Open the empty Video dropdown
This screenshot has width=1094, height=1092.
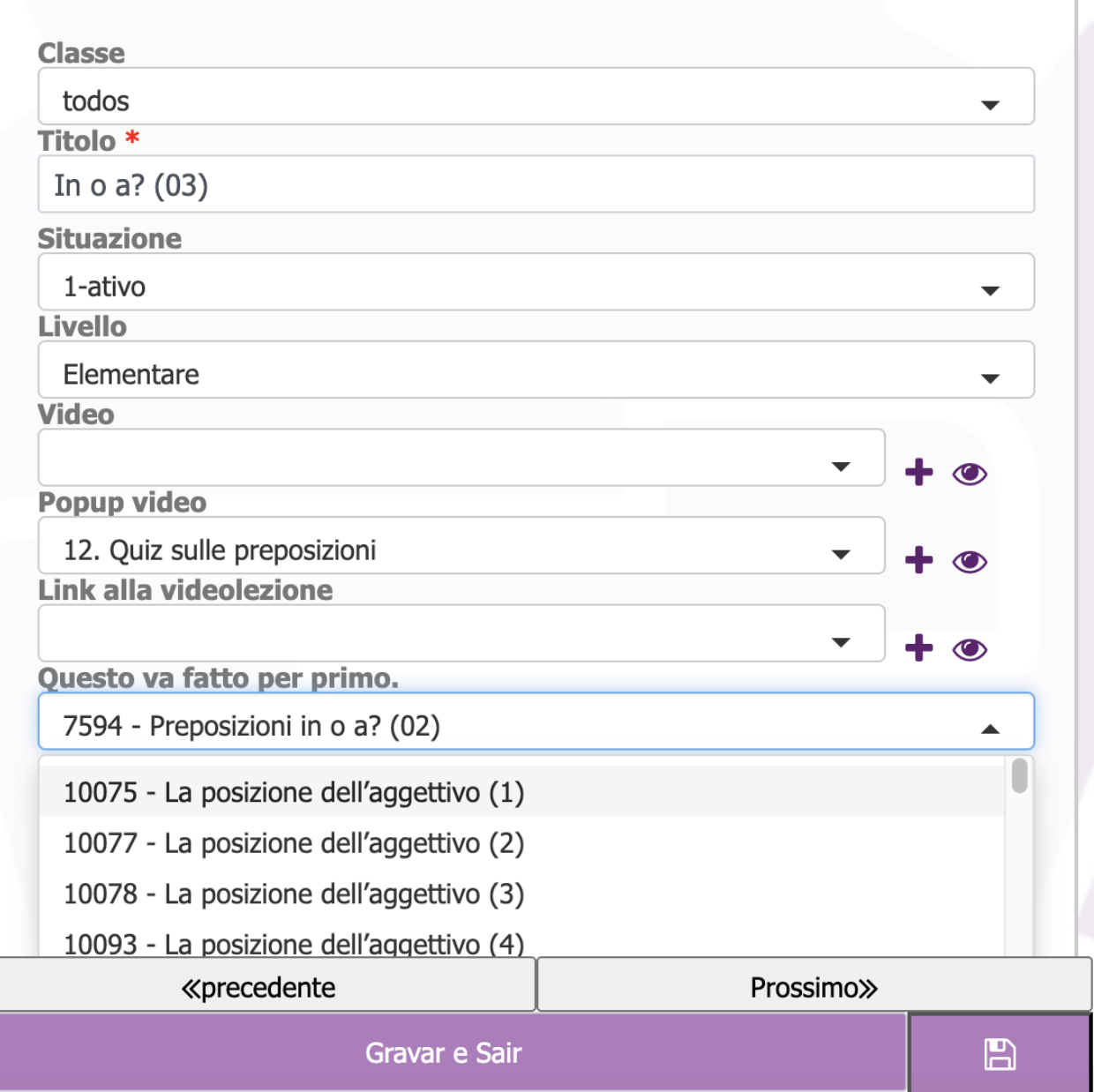point(461,458)
